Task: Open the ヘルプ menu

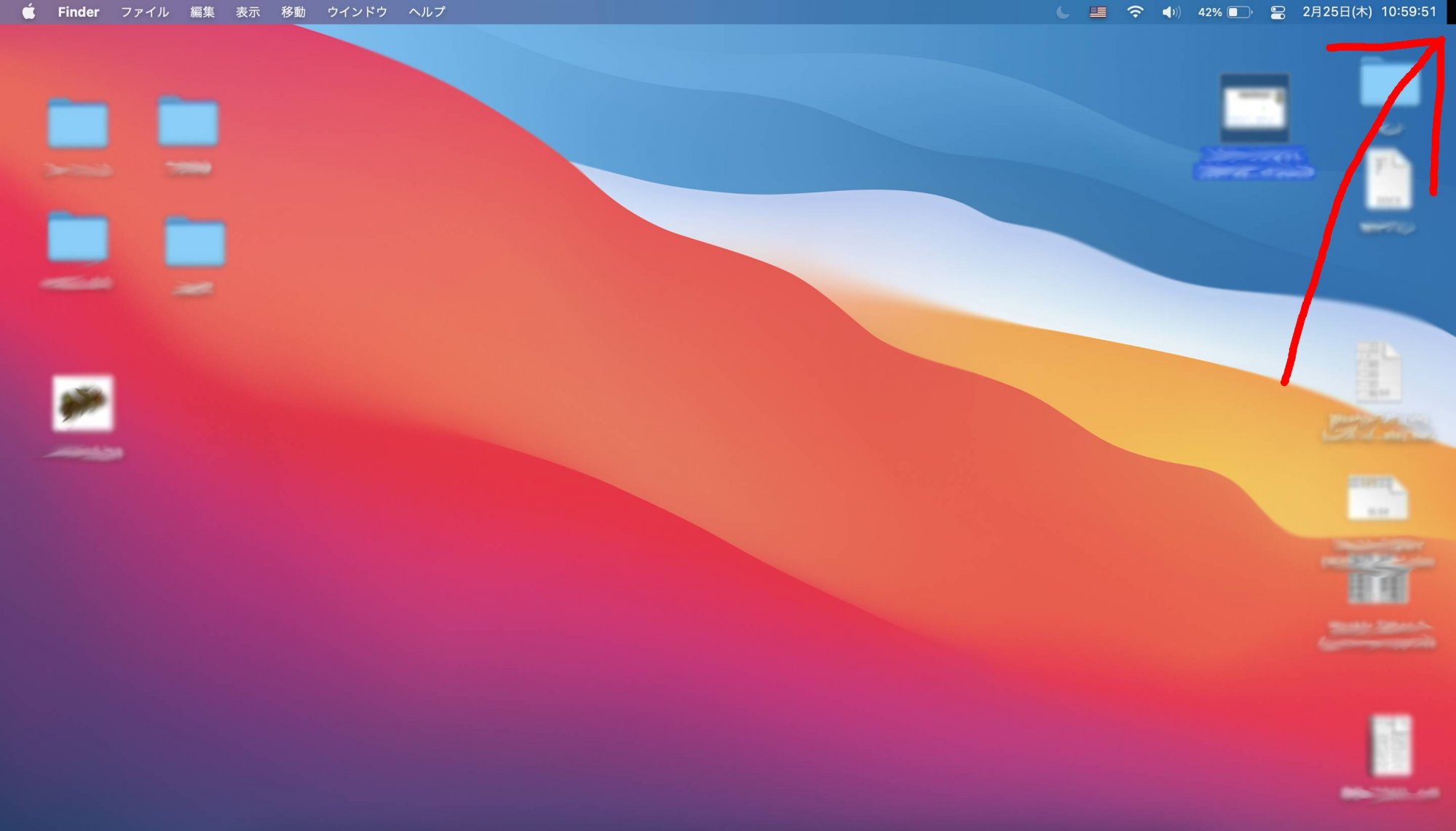Action: click(x=427, y=12)
